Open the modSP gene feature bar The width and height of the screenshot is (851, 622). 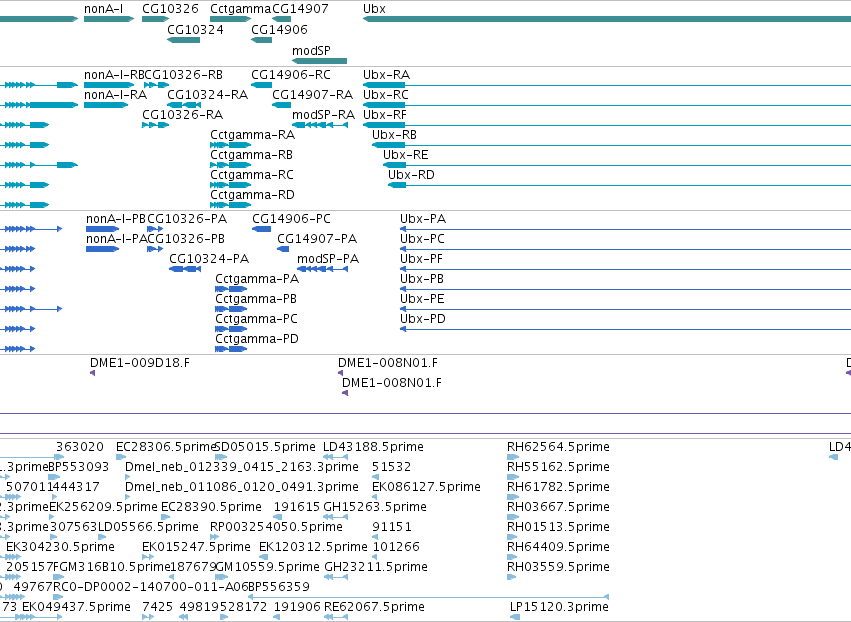[320, 61]
